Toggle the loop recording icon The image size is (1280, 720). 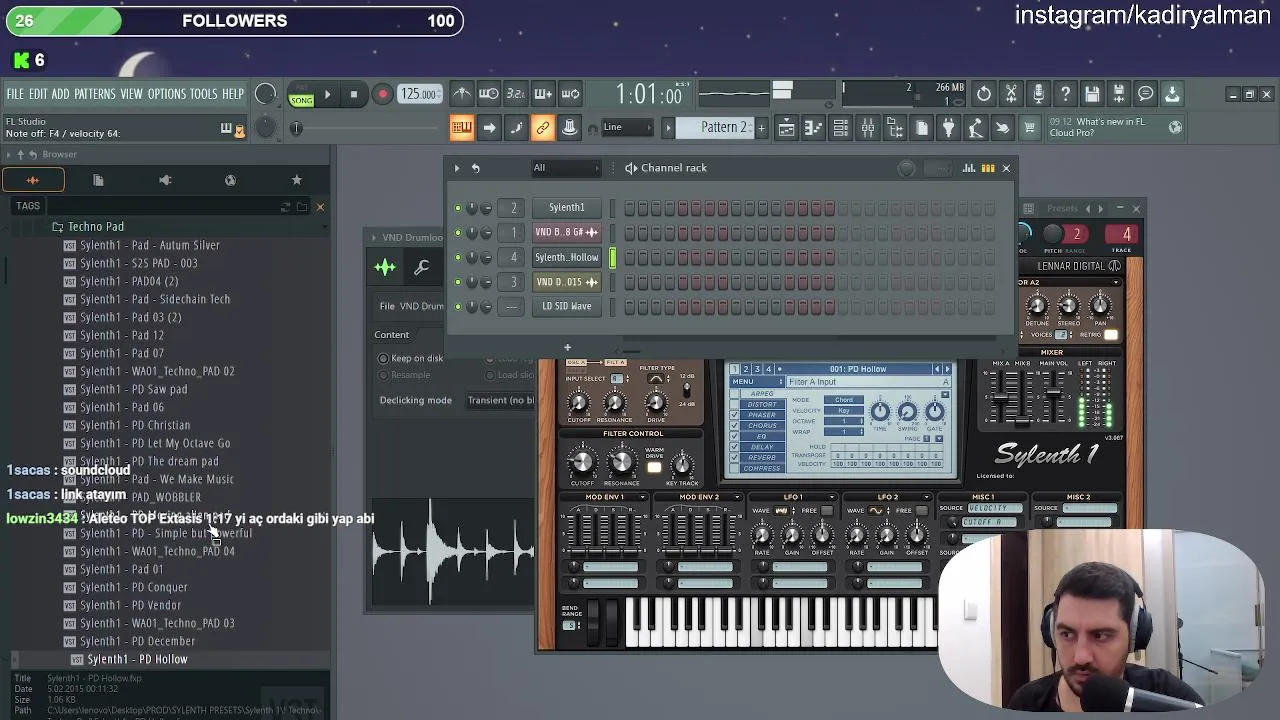[x=570, y=94]
